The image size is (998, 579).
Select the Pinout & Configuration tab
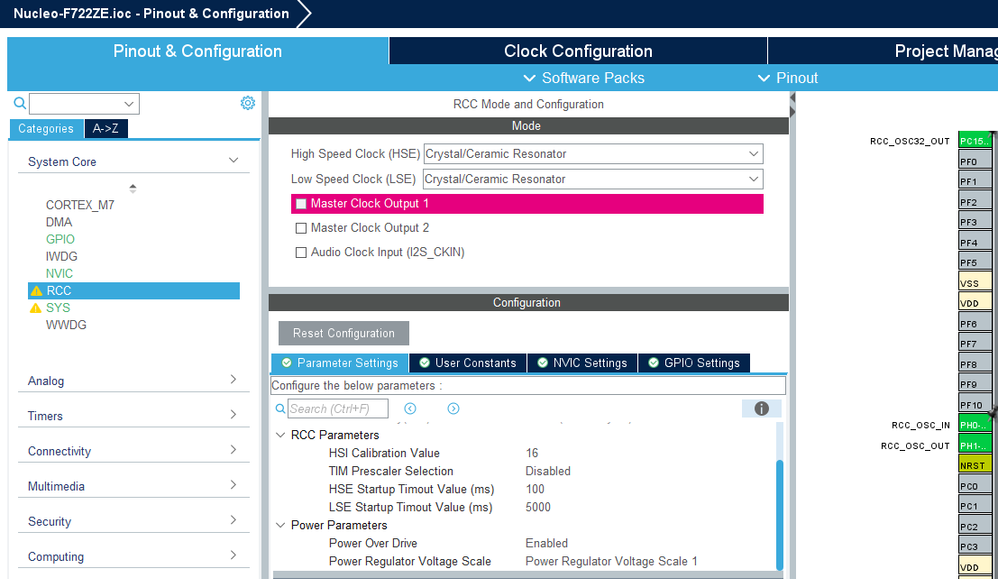tap(197, 51)
